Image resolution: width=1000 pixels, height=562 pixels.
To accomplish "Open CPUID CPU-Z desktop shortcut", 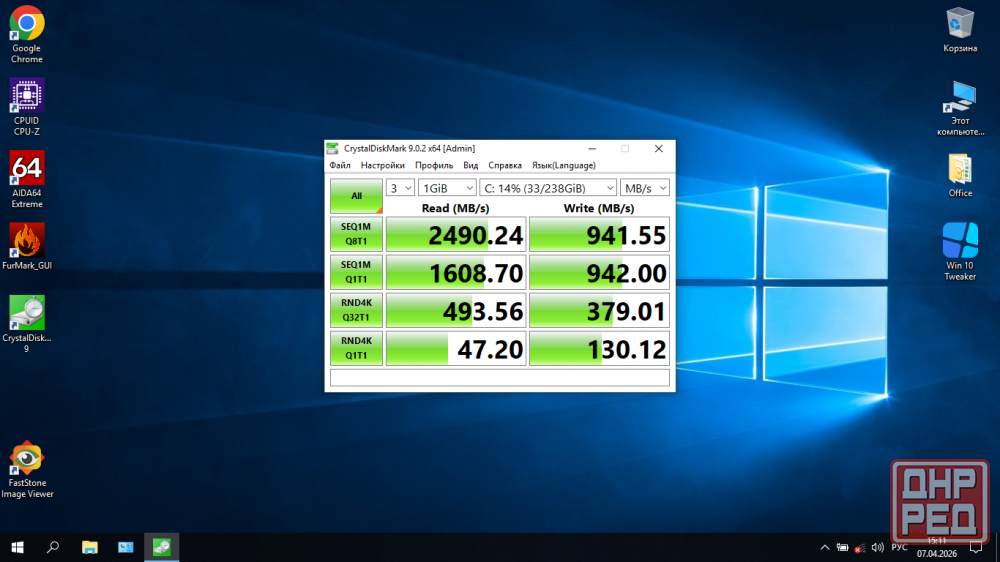I will (26, 97).
